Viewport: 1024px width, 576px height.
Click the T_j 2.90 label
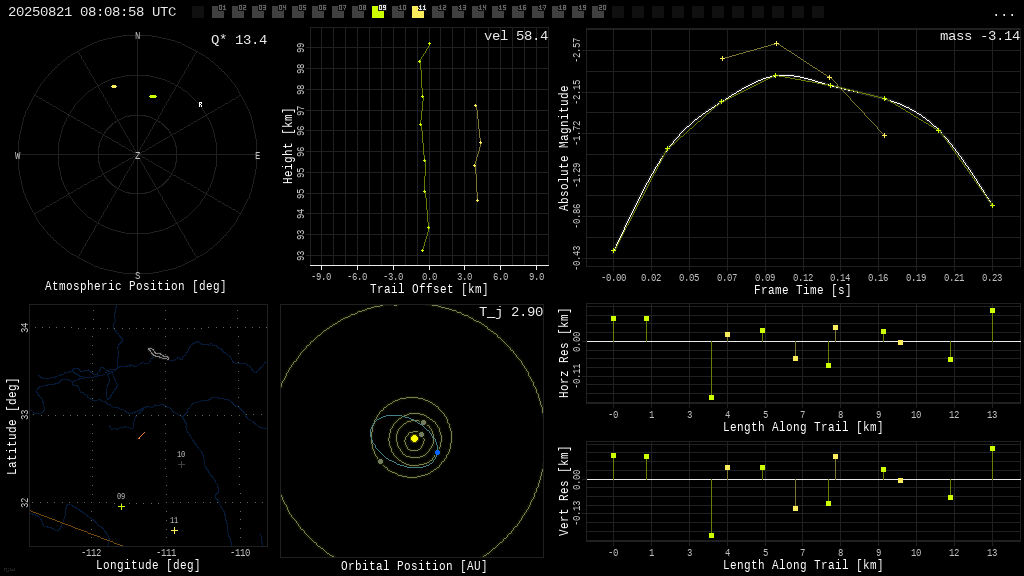(511, 312)
